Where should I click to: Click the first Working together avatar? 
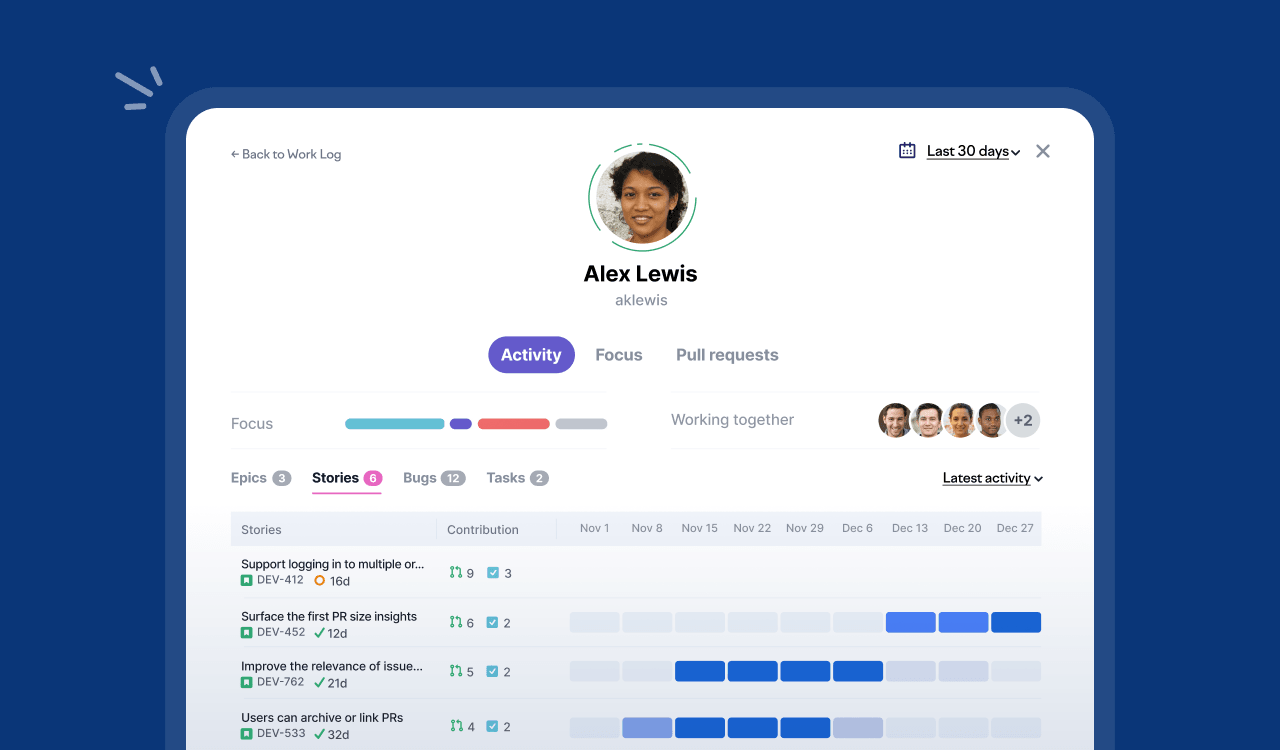pos(895,420)
